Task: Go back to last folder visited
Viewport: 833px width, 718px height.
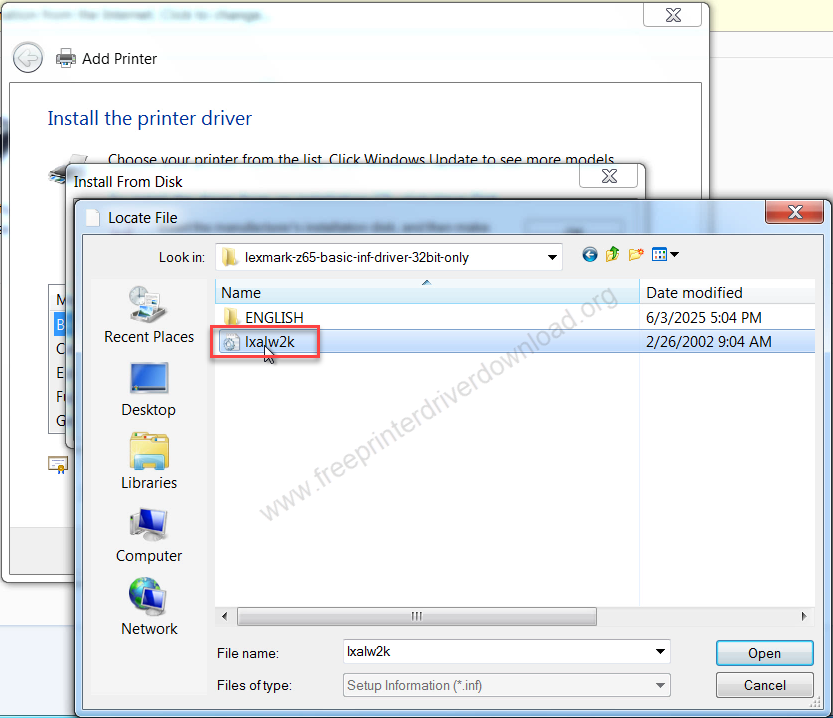Action: coord(590,255)
